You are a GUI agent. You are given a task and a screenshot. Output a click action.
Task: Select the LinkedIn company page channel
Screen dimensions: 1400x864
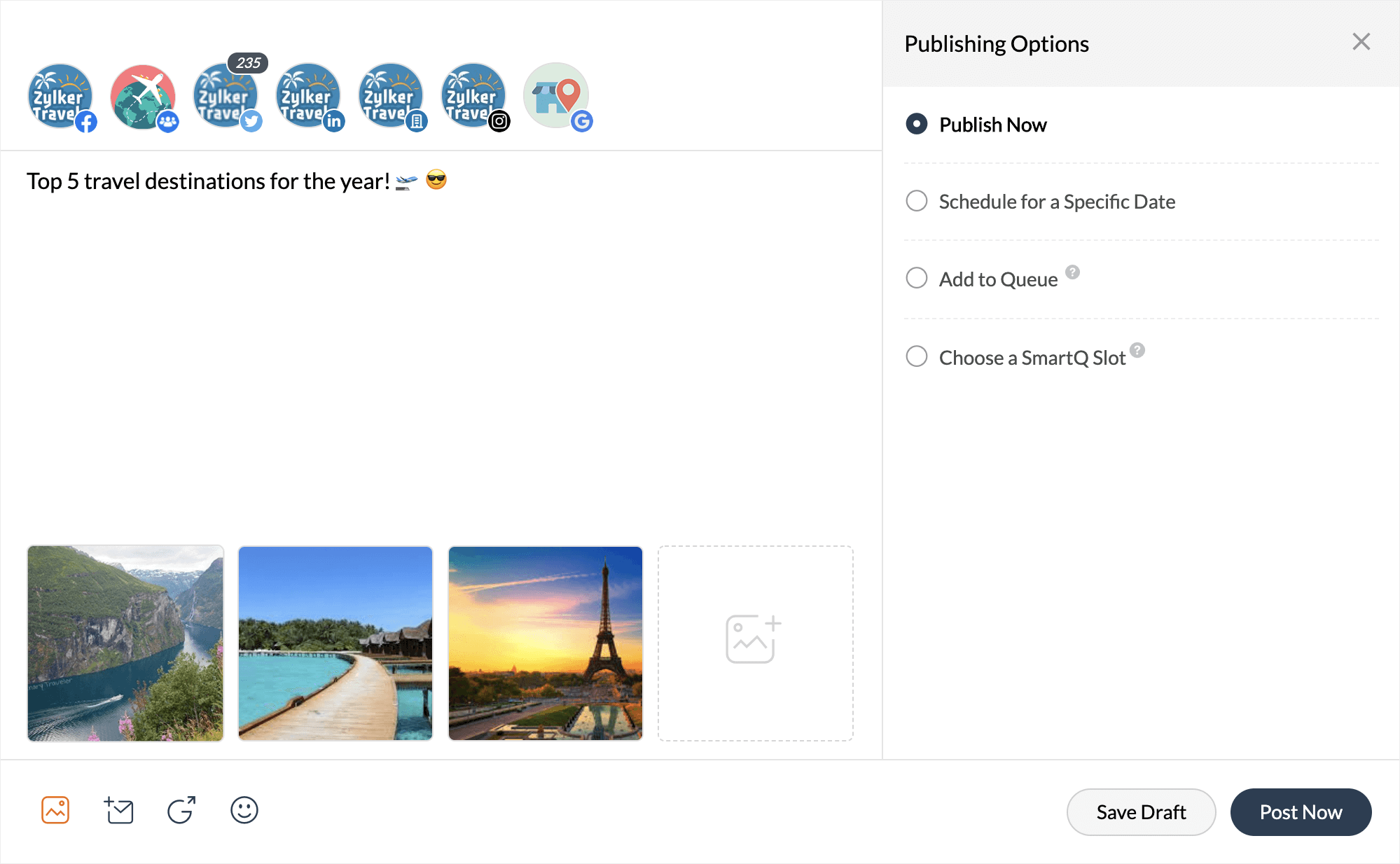[x=391, y=97]
